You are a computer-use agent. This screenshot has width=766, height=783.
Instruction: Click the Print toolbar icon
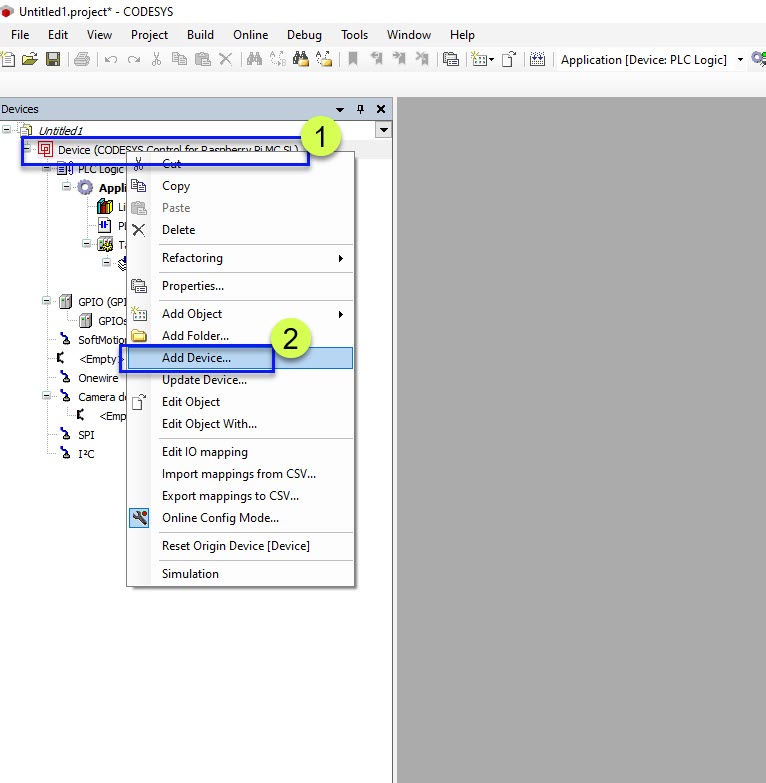coord(82,60)
